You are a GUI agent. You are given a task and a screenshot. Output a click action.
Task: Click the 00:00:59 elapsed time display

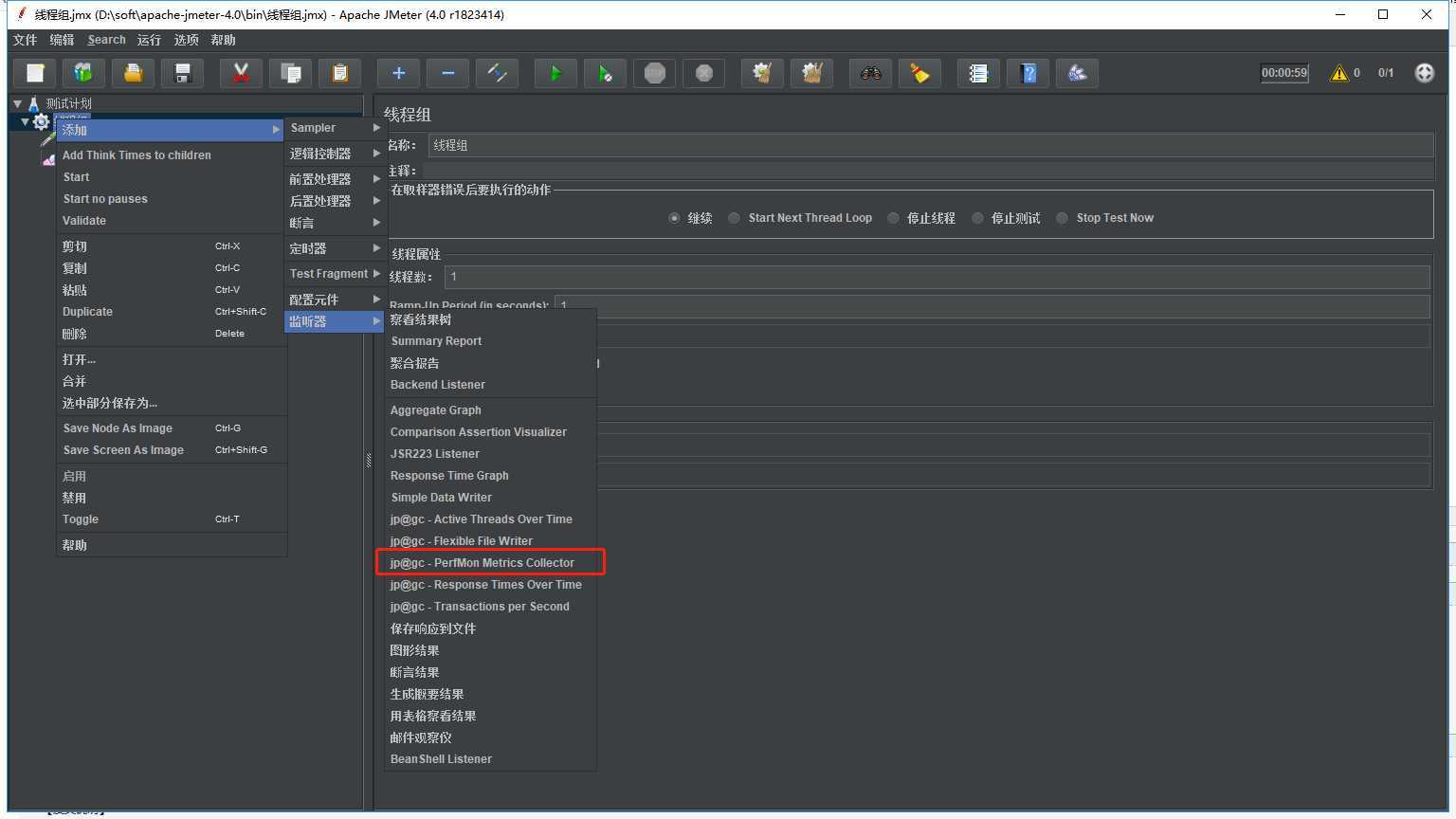tap(1284, 73)
